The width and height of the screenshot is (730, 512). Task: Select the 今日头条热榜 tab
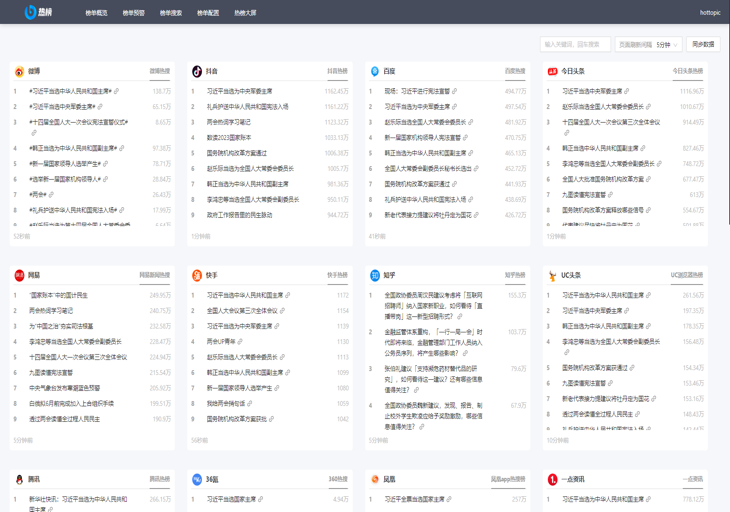tap(688, 71)
